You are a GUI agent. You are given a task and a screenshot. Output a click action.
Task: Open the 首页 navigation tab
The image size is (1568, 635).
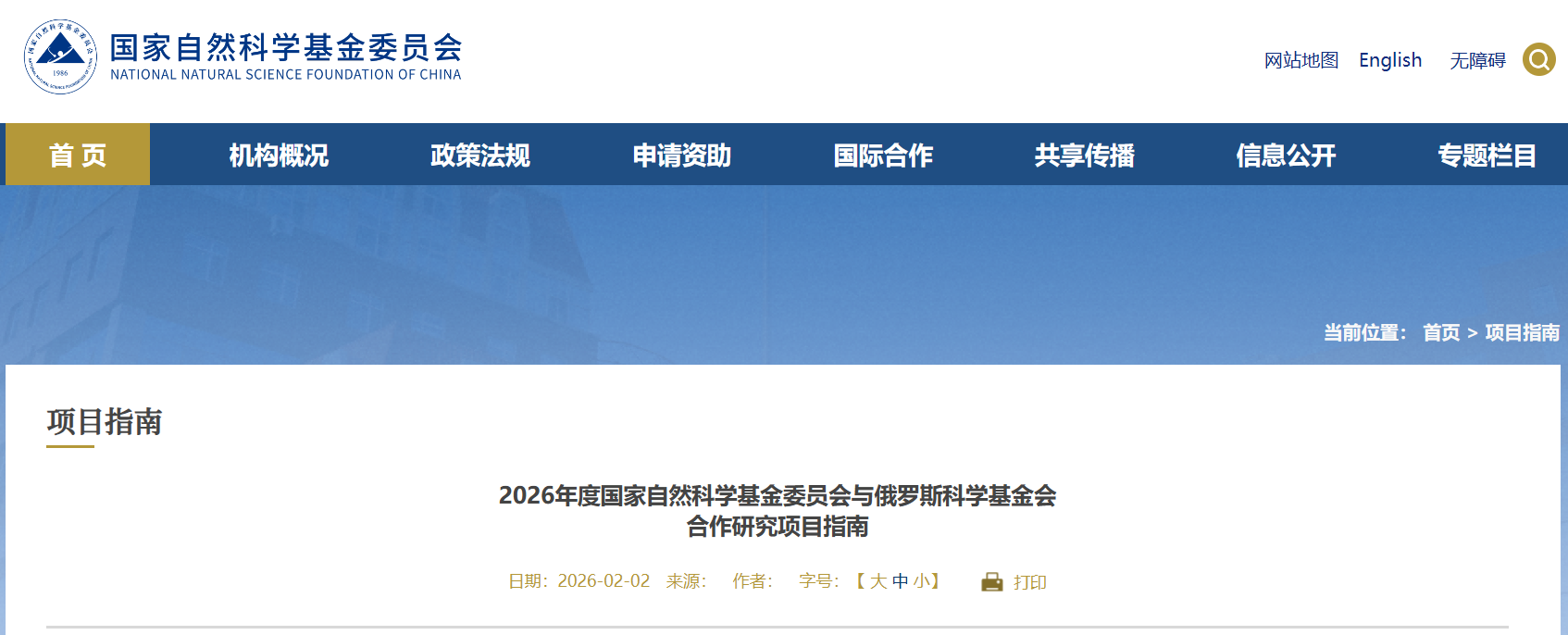[78, 155]
